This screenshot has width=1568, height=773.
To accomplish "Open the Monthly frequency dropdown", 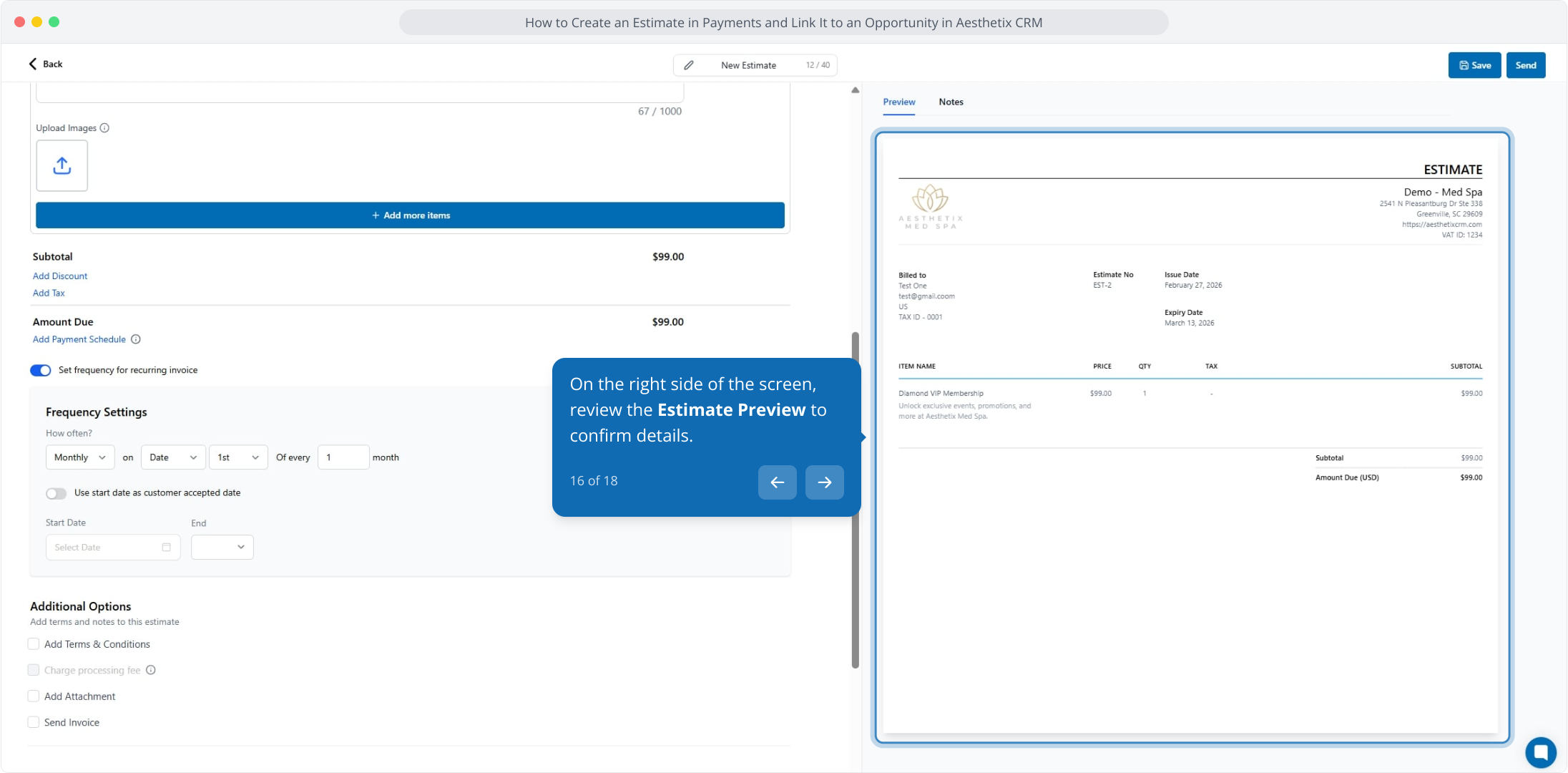I will tap(79, 457).
